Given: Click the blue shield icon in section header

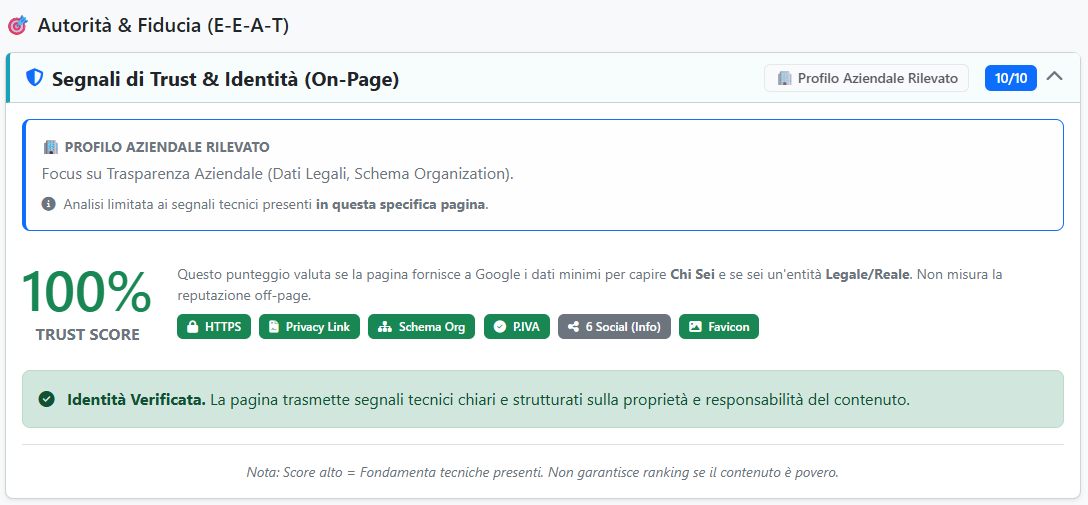Looking at the screenshot, I should point(35,78).
